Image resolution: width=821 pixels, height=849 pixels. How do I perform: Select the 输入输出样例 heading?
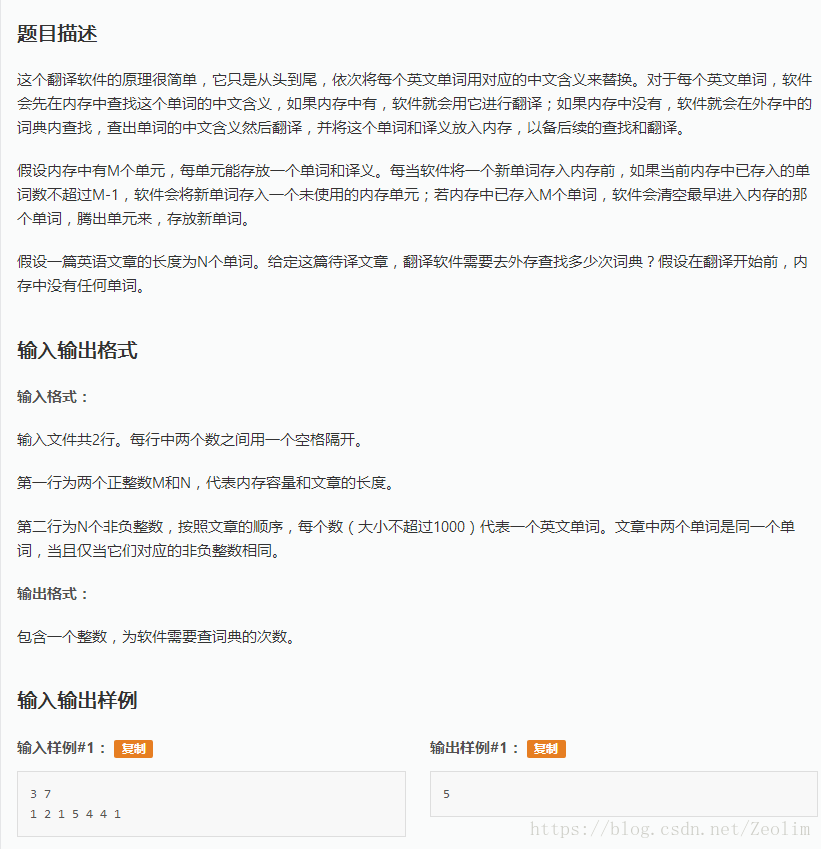(x=77, y=700)
